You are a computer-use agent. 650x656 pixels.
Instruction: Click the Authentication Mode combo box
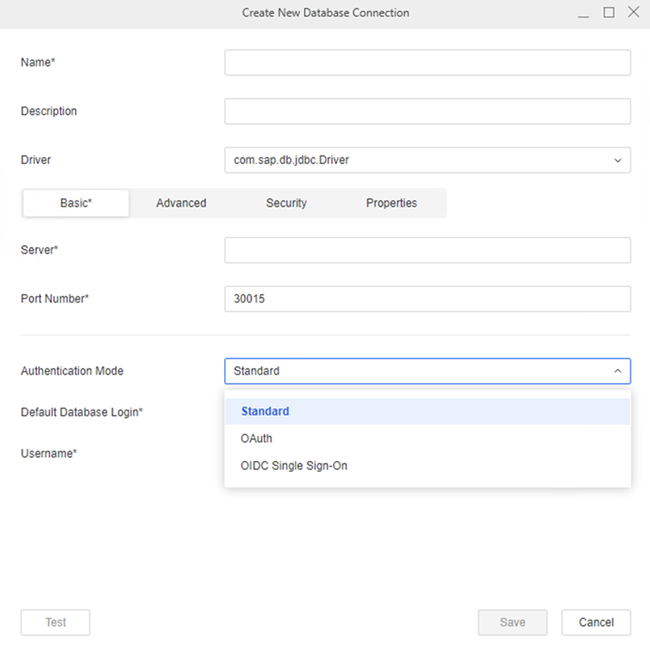pyautogui.click(x=415, y=371)
